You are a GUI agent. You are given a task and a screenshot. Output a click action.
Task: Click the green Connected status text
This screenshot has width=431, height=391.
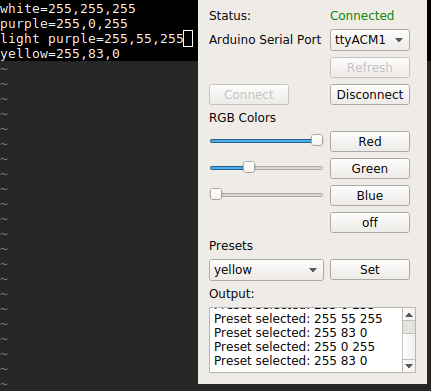362,16
